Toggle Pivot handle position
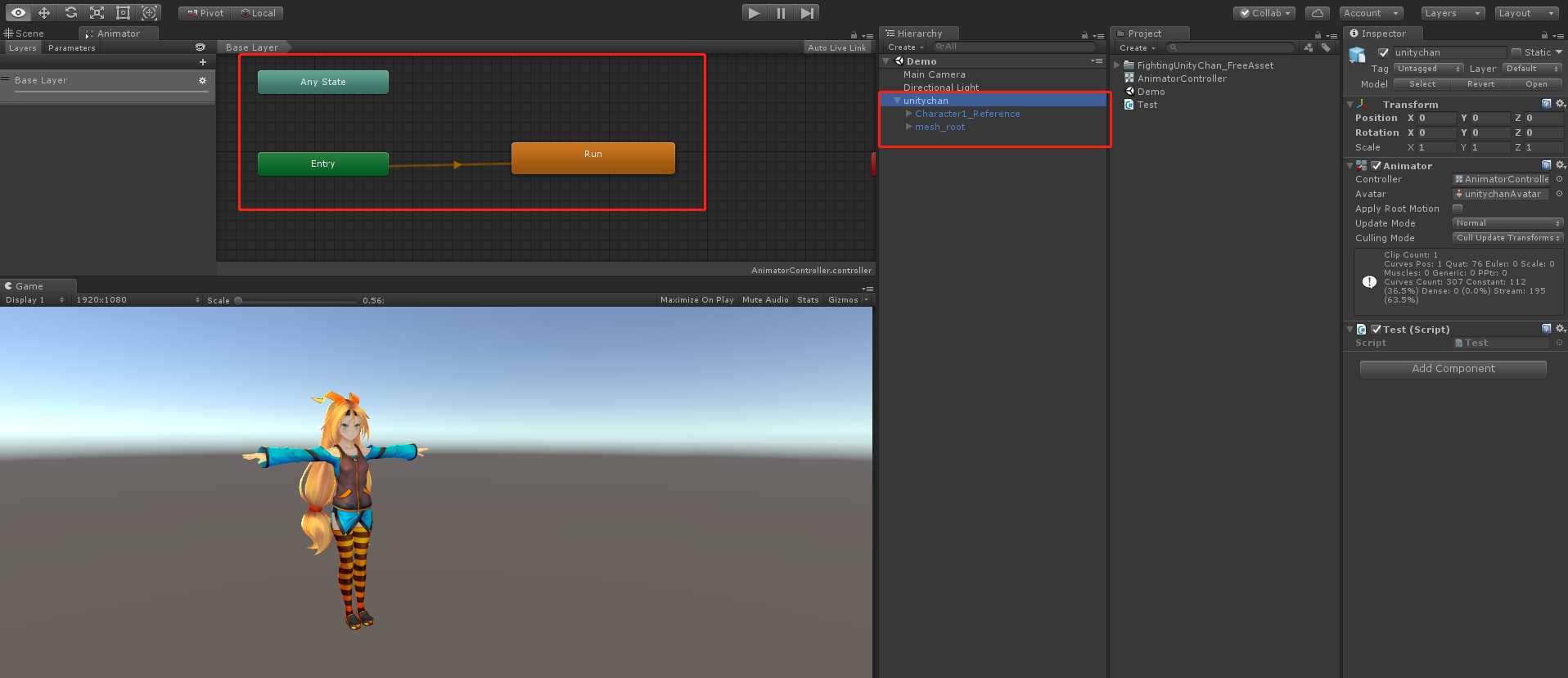The width and height of the screenshot is (1568, 678). [205, 13]
